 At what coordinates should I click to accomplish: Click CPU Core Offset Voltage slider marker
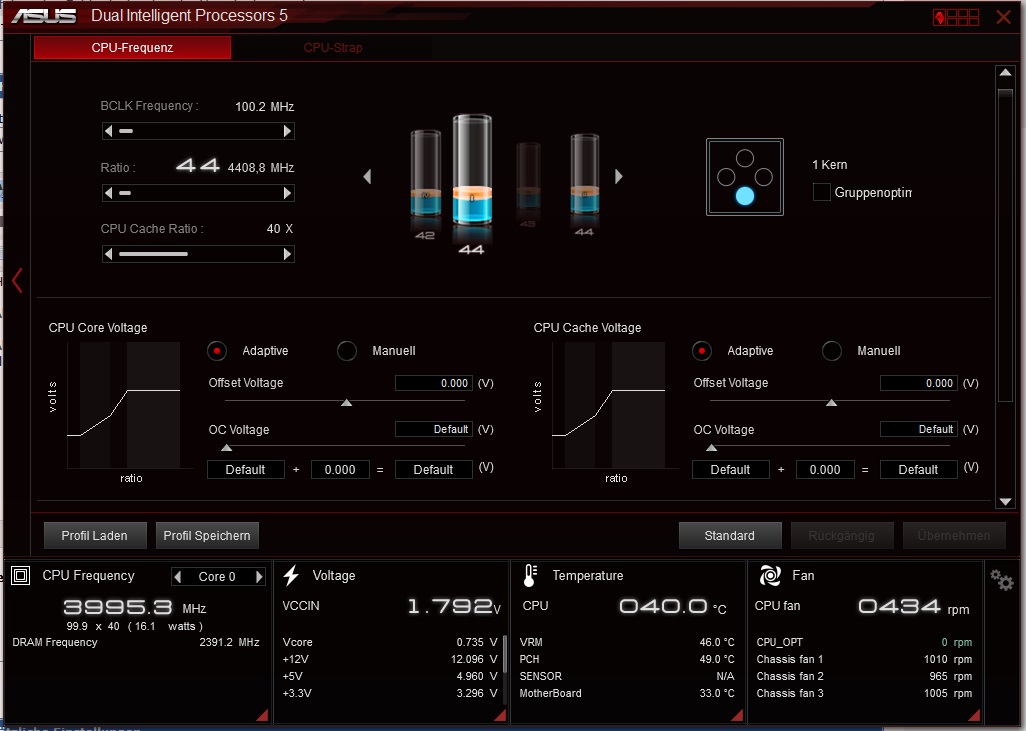(347, 402)
